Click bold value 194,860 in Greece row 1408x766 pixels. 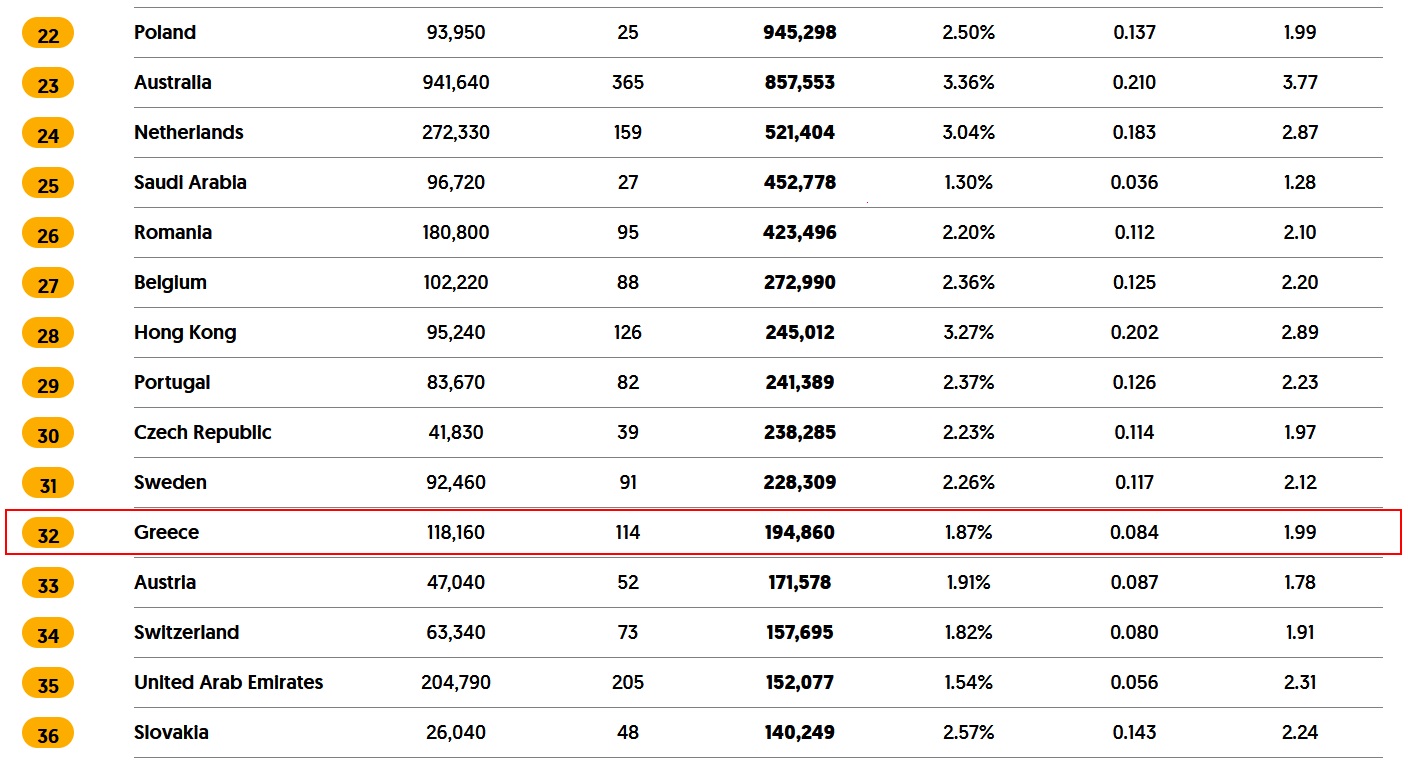(x=800, y=532)
